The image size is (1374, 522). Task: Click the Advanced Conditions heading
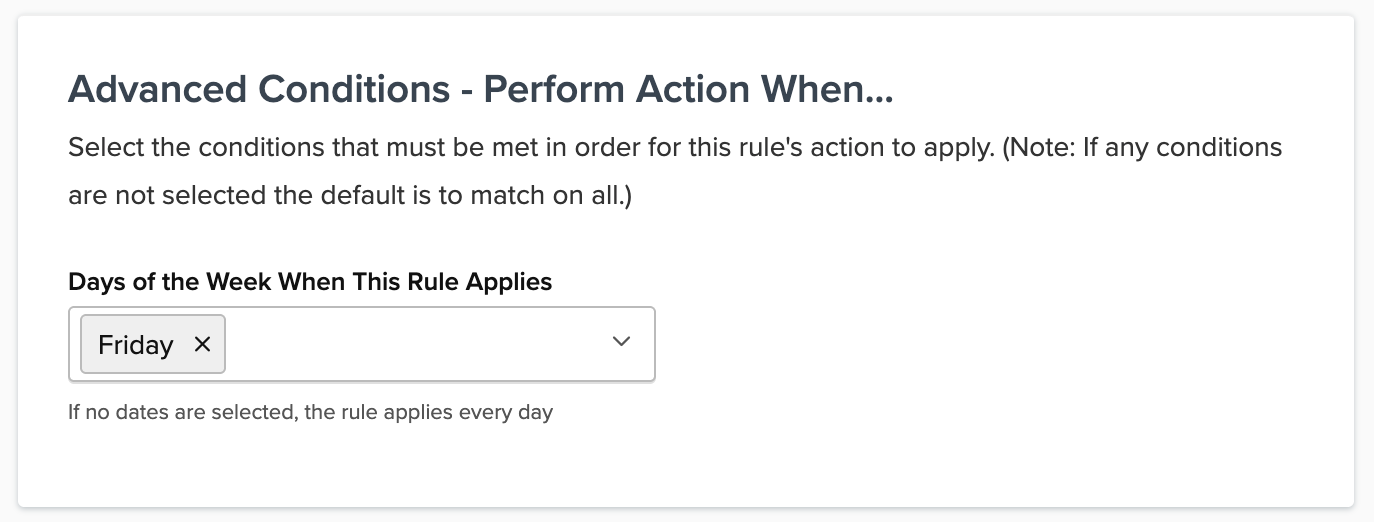point(479,90)
